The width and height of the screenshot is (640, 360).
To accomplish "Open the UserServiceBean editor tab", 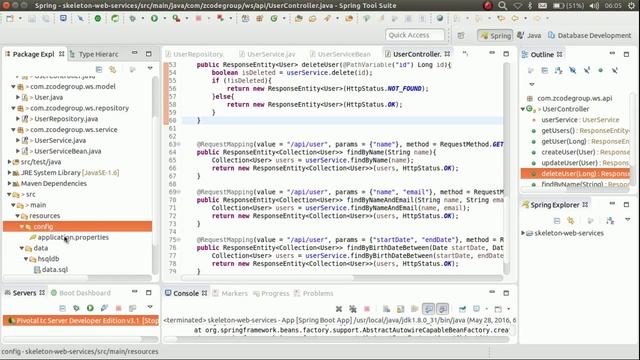I will click(x=340, y=54).
